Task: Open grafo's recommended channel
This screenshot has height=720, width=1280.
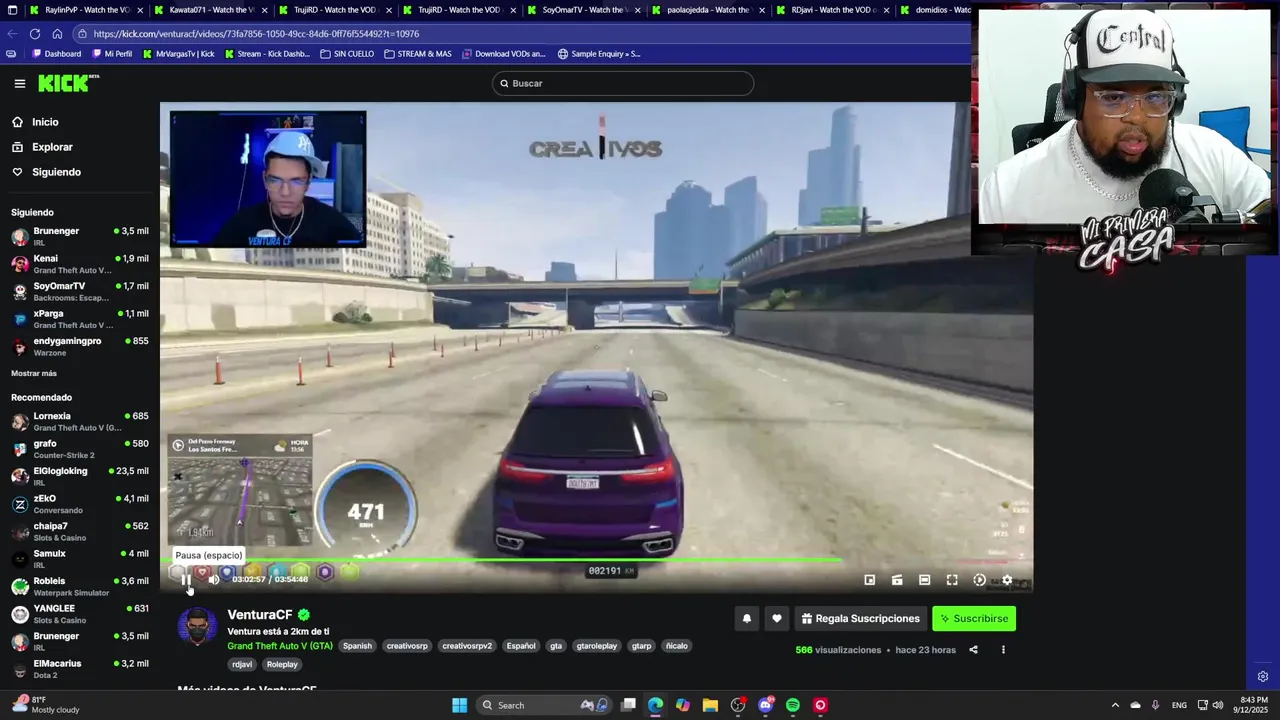Action: pos(80,449)
